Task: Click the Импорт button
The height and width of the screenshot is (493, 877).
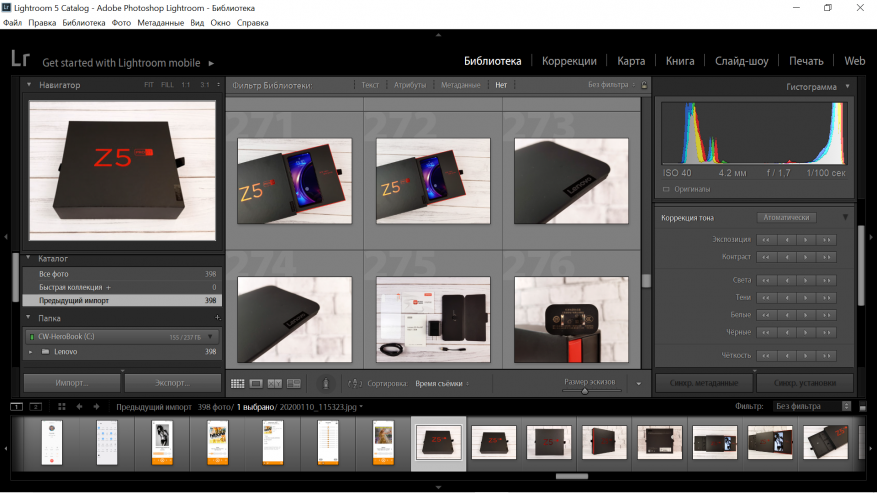Action: coord(71,382)
